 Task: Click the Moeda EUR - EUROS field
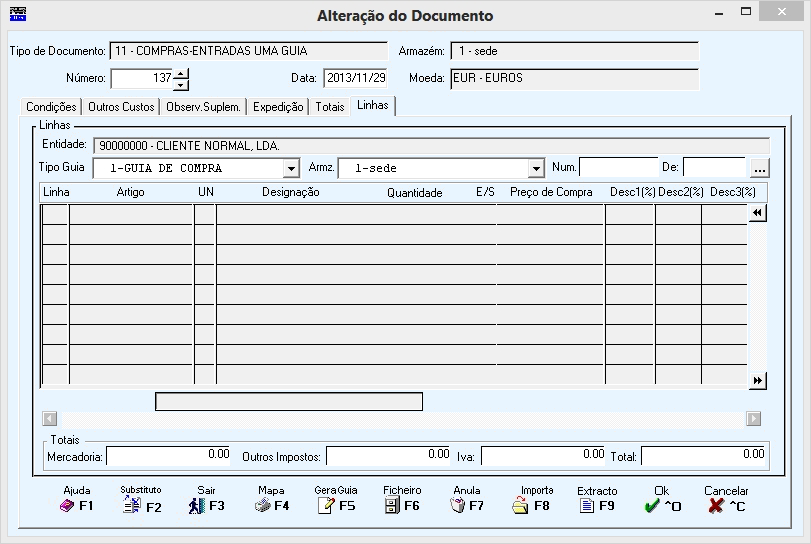pyautogui.click(x=575, y=79)
